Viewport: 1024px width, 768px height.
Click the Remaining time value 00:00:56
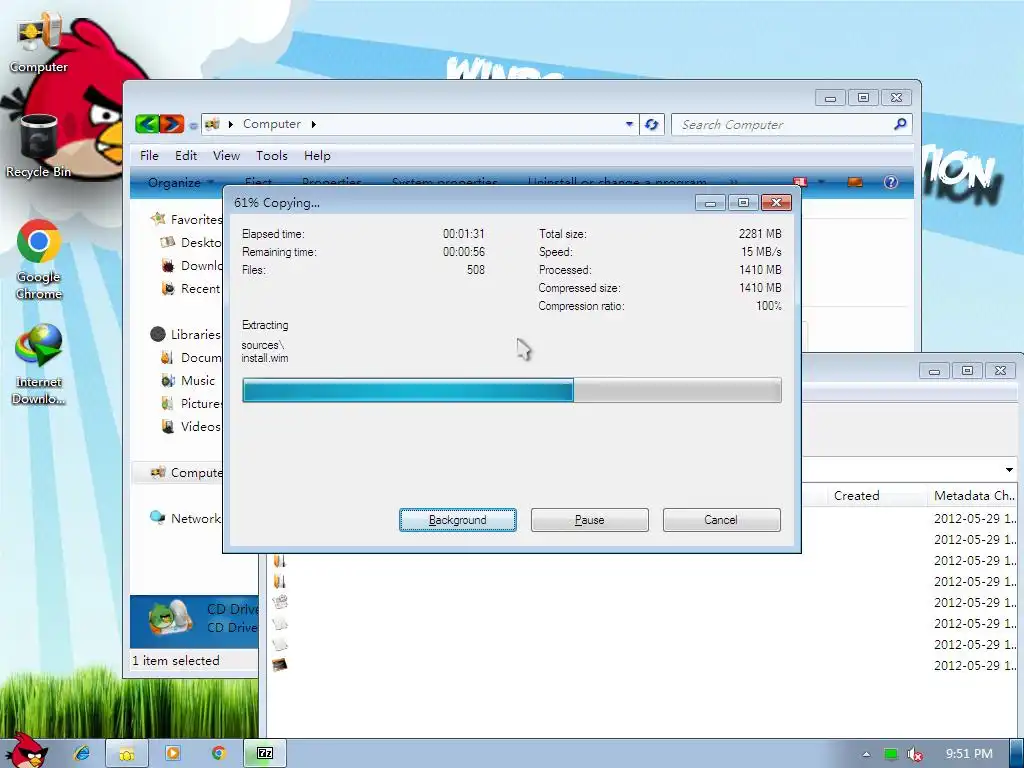coord(464,251)
